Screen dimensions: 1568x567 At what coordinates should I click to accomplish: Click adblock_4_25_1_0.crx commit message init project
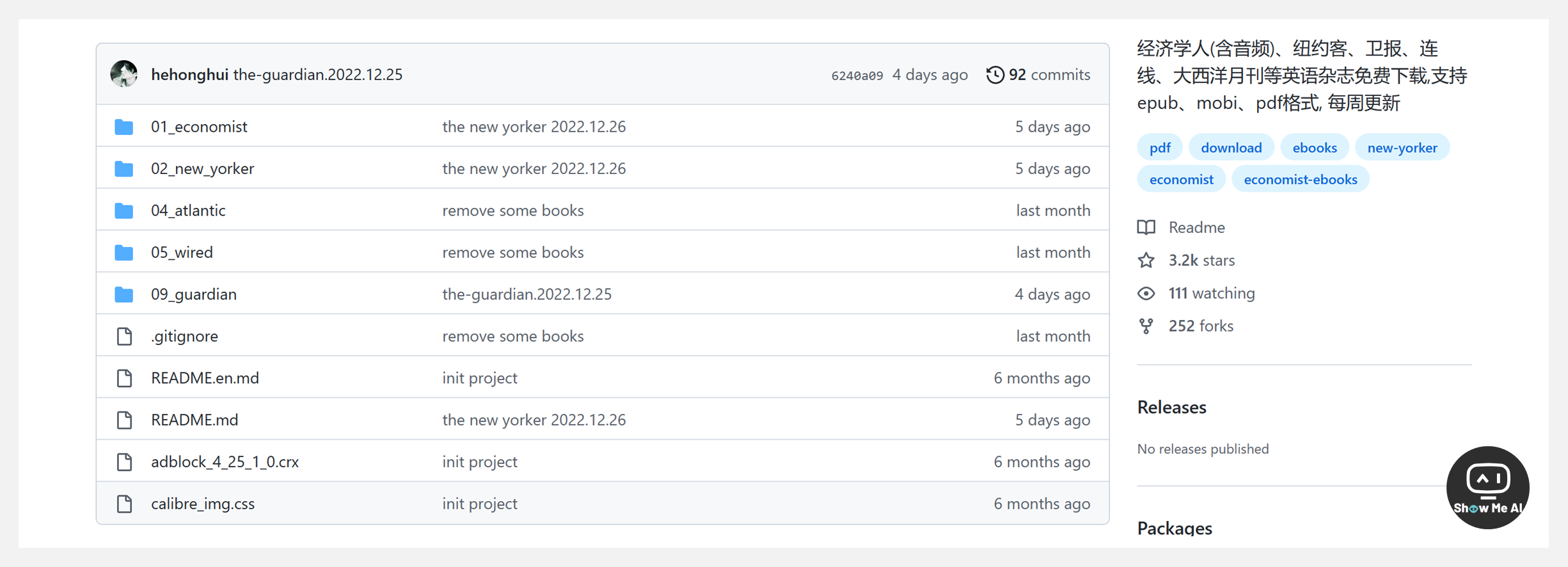coord(480,462)
